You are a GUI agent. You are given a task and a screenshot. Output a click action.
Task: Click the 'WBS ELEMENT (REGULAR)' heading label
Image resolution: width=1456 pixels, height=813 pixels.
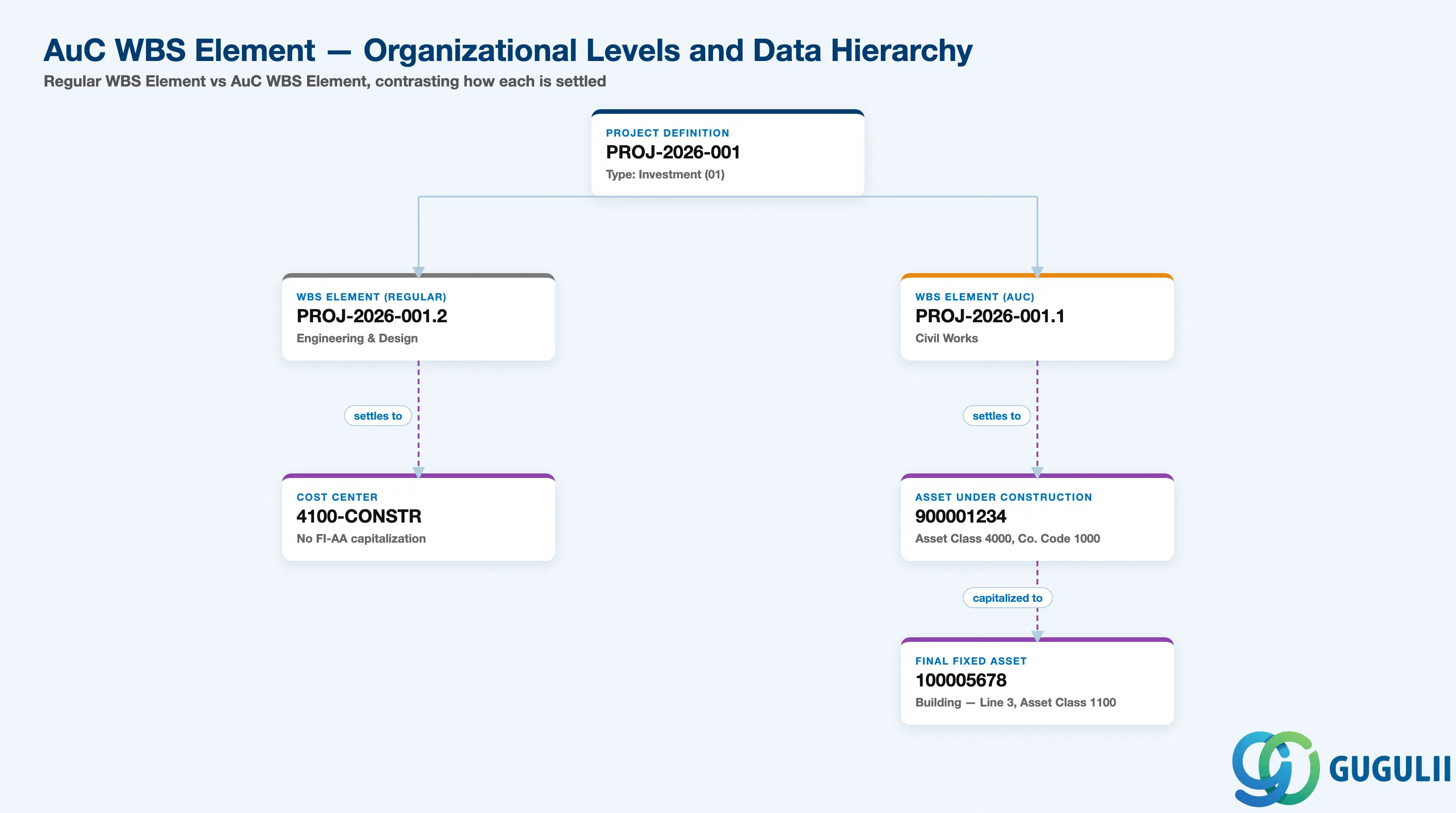click(x=371, y=297)
